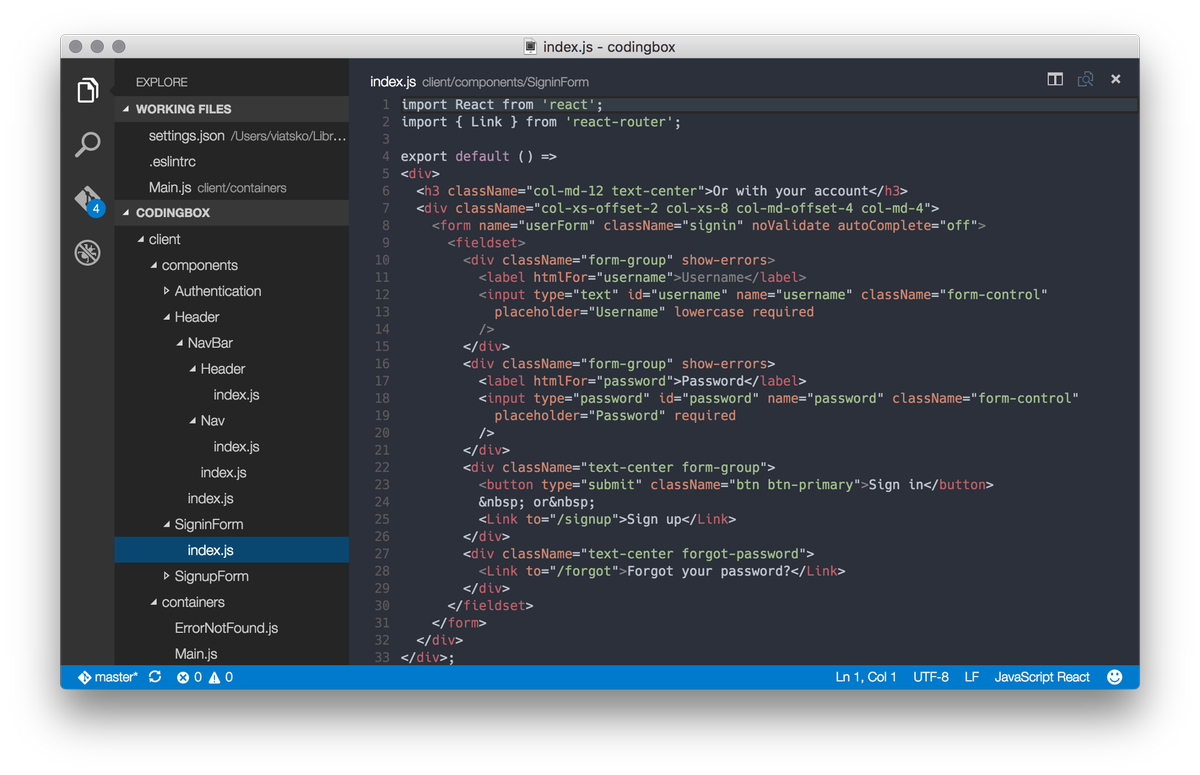This screenshot has width=1200, height=775.
Task: Close the index.js editor
Action: pos(1116,79)
